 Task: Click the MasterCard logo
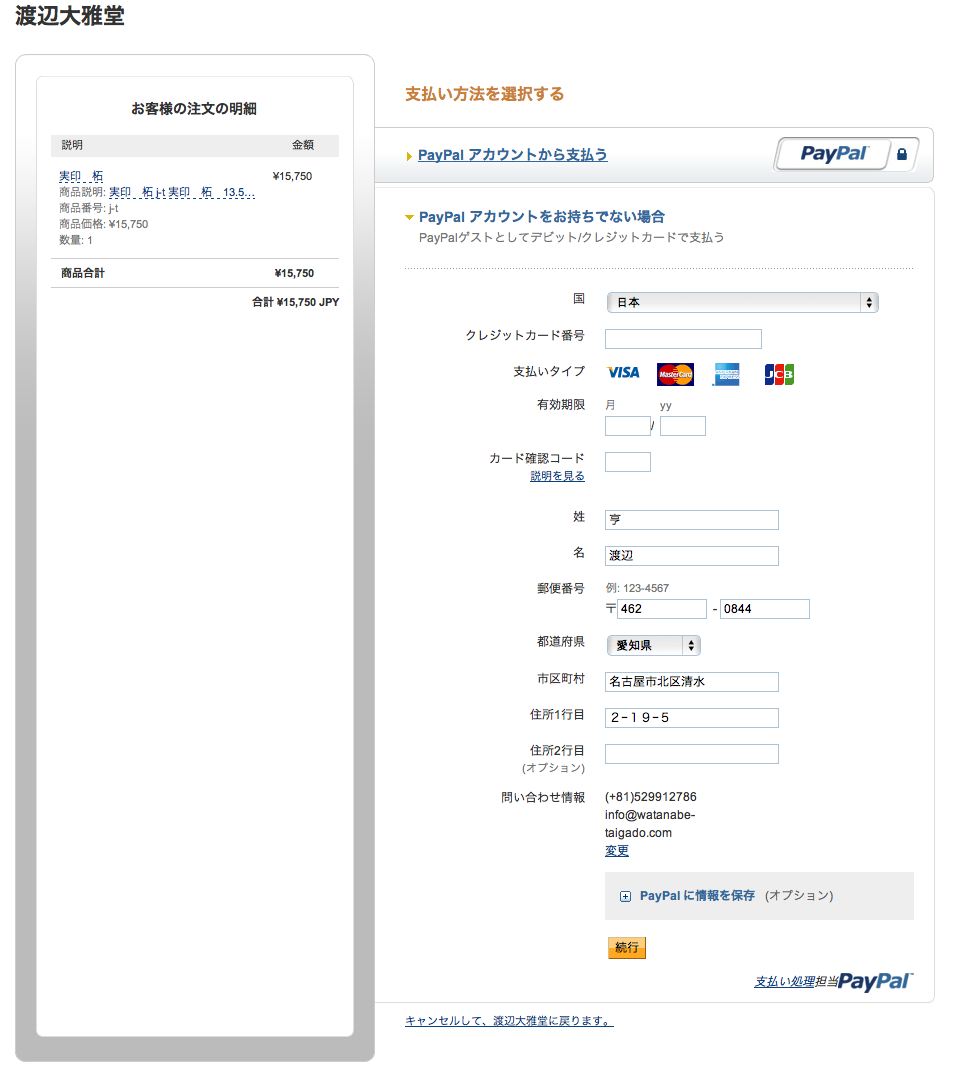675,374
